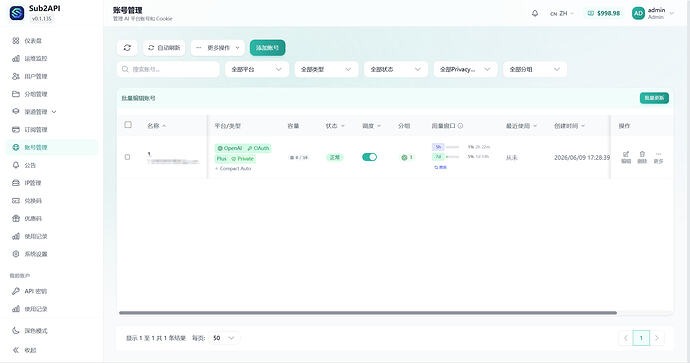Click the refresh icon button
This screenshot has width=690, height=363.
[127, 48]
